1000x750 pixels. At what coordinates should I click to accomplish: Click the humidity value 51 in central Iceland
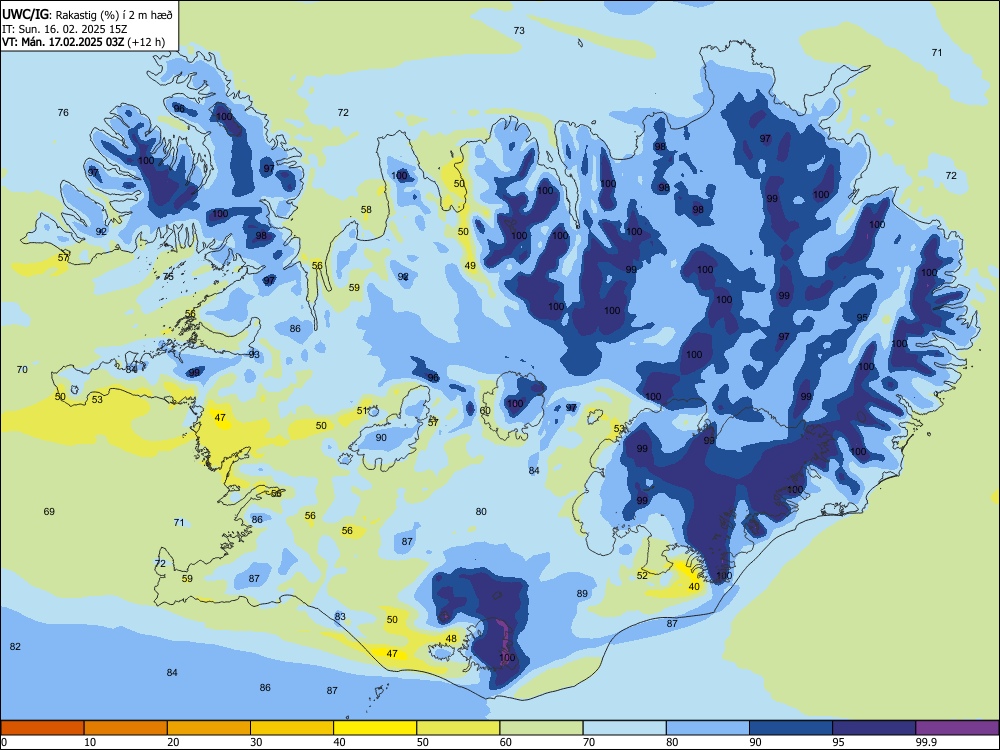point(362,411)
